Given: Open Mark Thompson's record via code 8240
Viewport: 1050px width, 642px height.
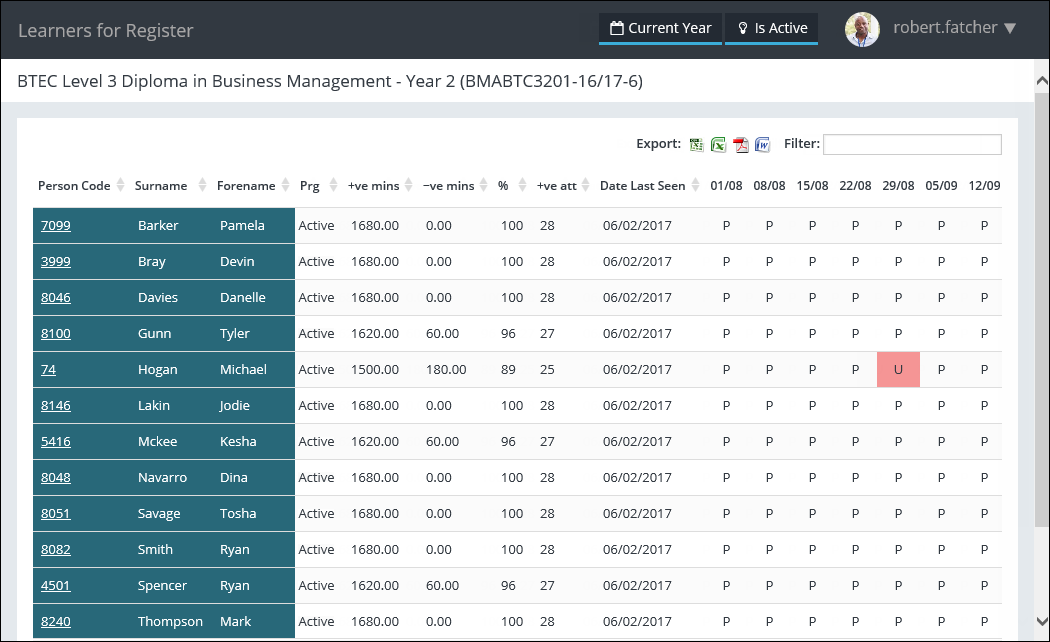Looking at the screenshot, I should pos(55,621).
